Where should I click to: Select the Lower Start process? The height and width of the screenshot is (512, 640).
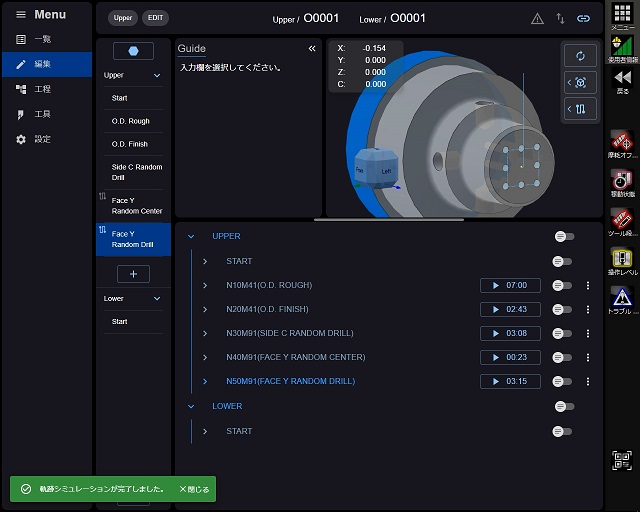pos(133,321)
